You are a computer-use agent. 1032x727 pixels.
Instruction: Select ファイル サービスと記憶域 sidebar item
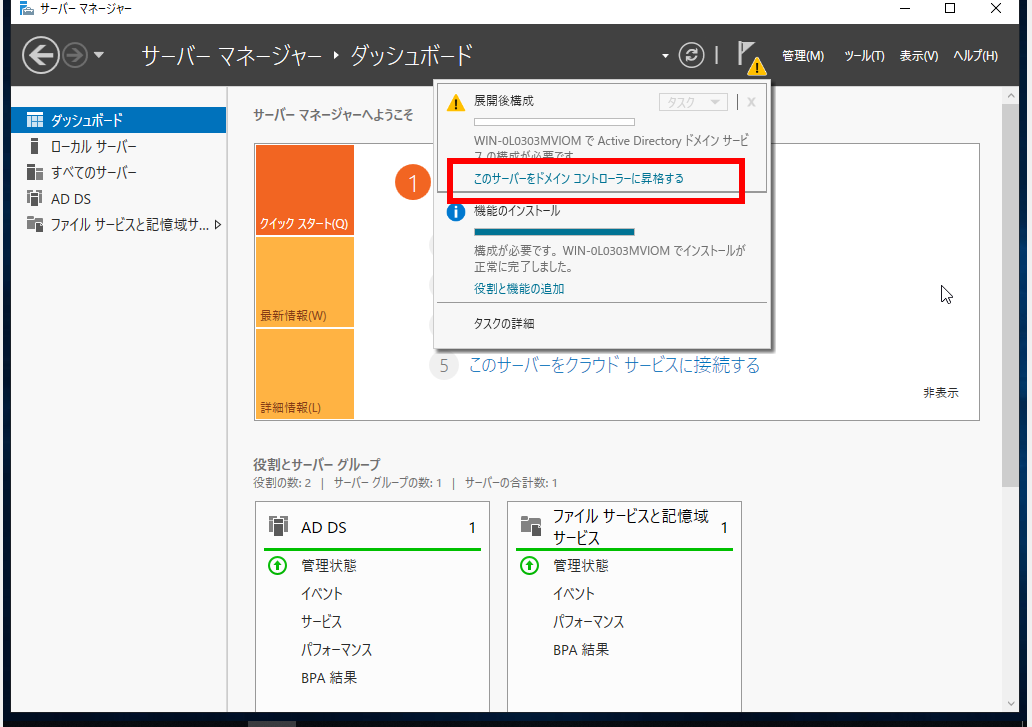pyautogui.click(x=118, y=225)
